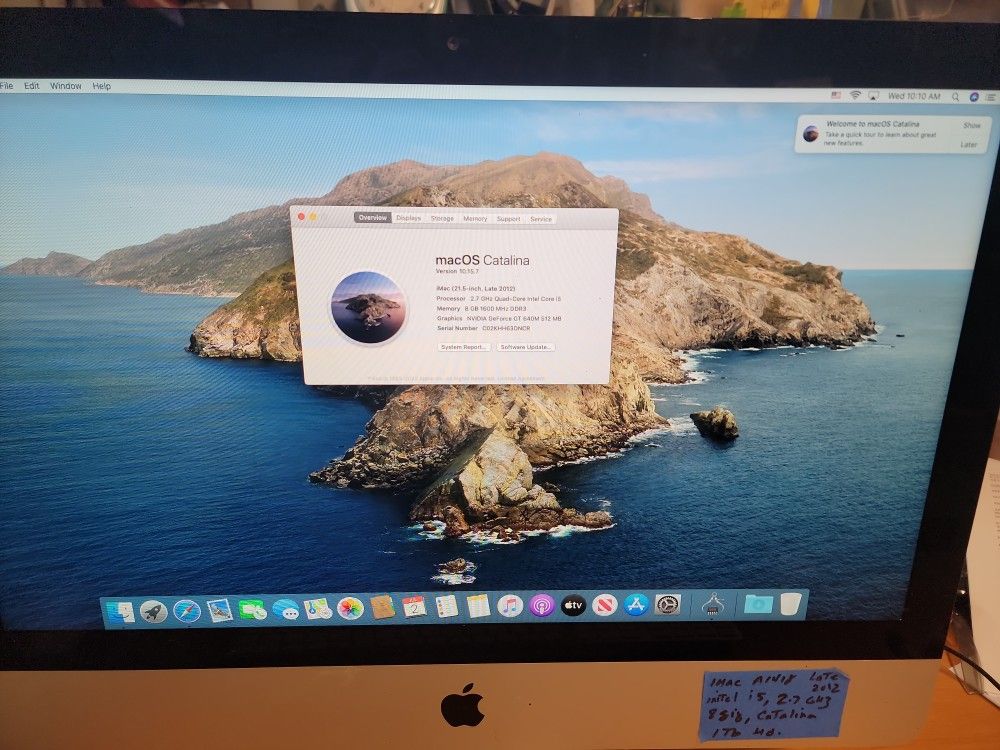Click the System Report button

click(x=464, y=347)
